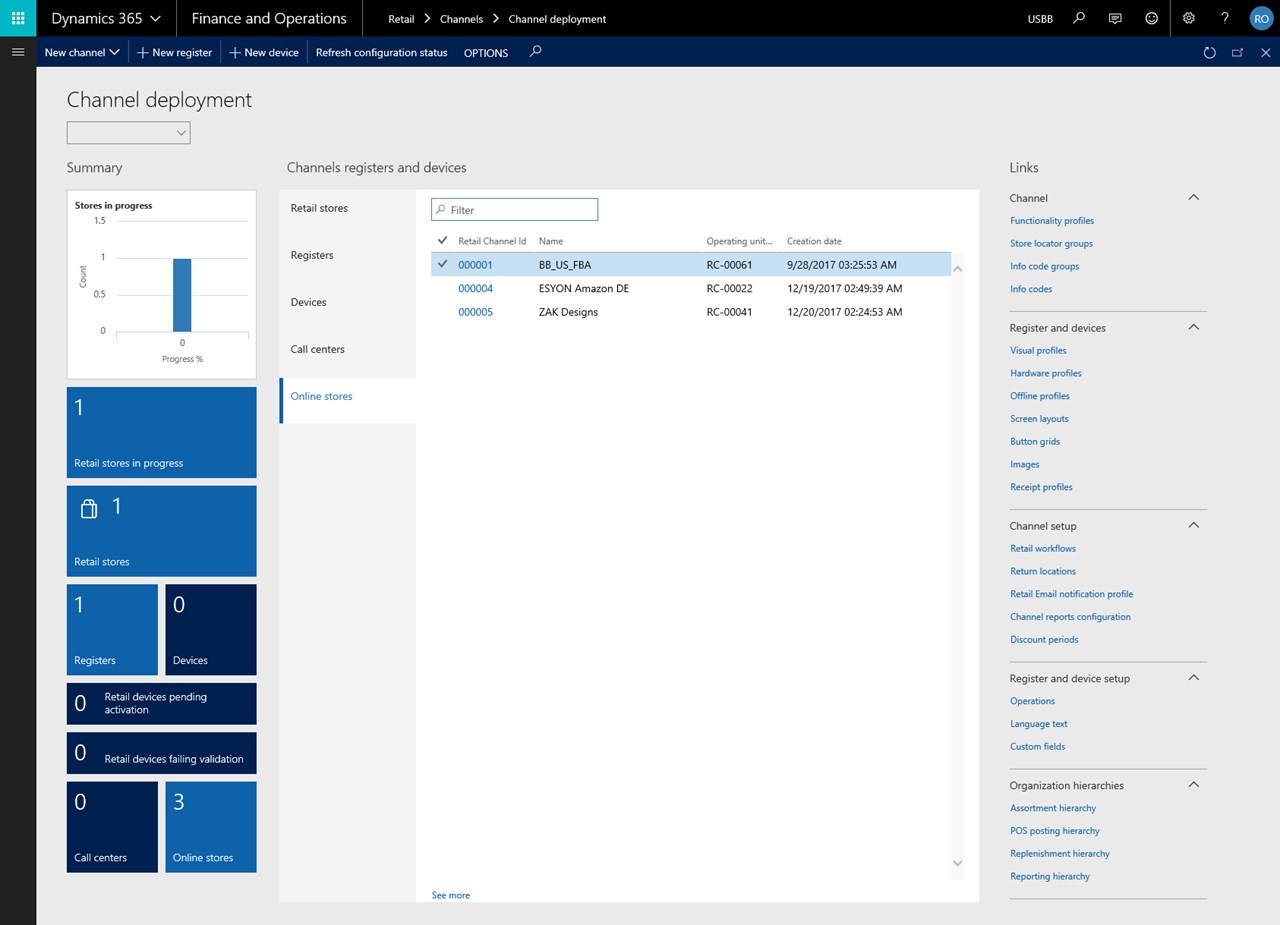Click the shopping bag Retail stores tile

(161, 531)
